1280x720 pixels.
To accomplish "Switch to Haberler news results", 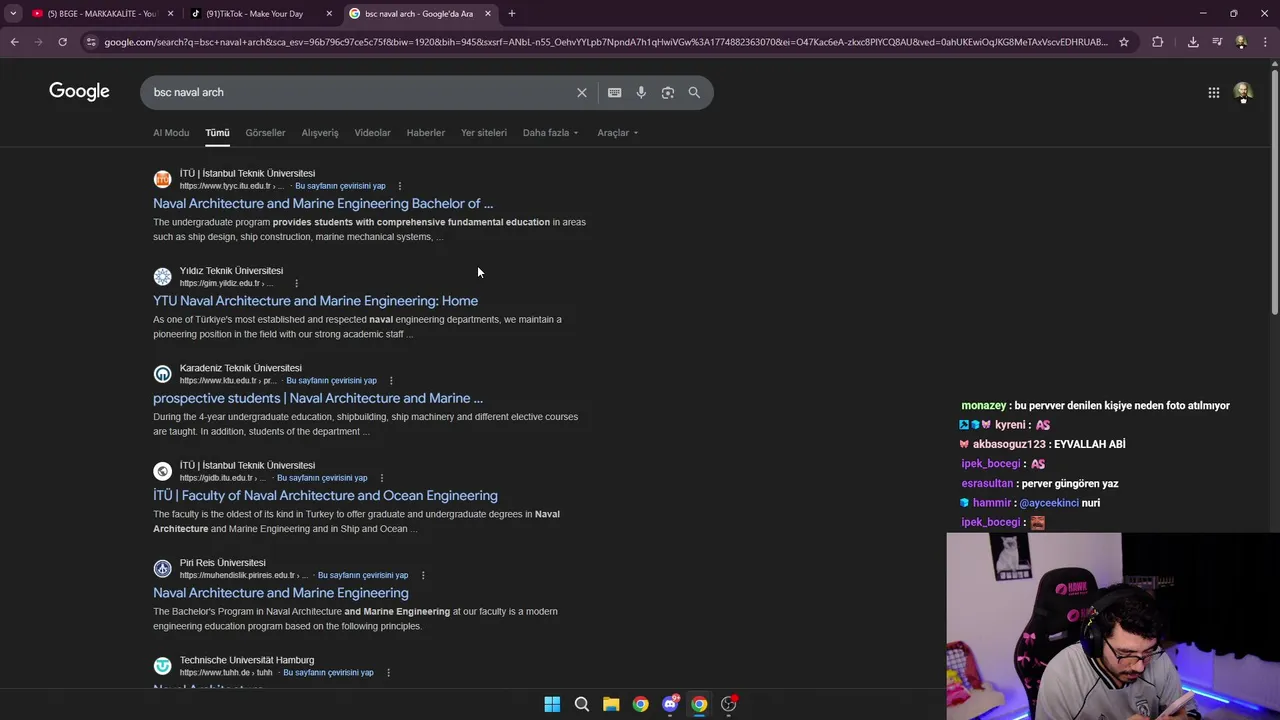I will tap(425, 133).
